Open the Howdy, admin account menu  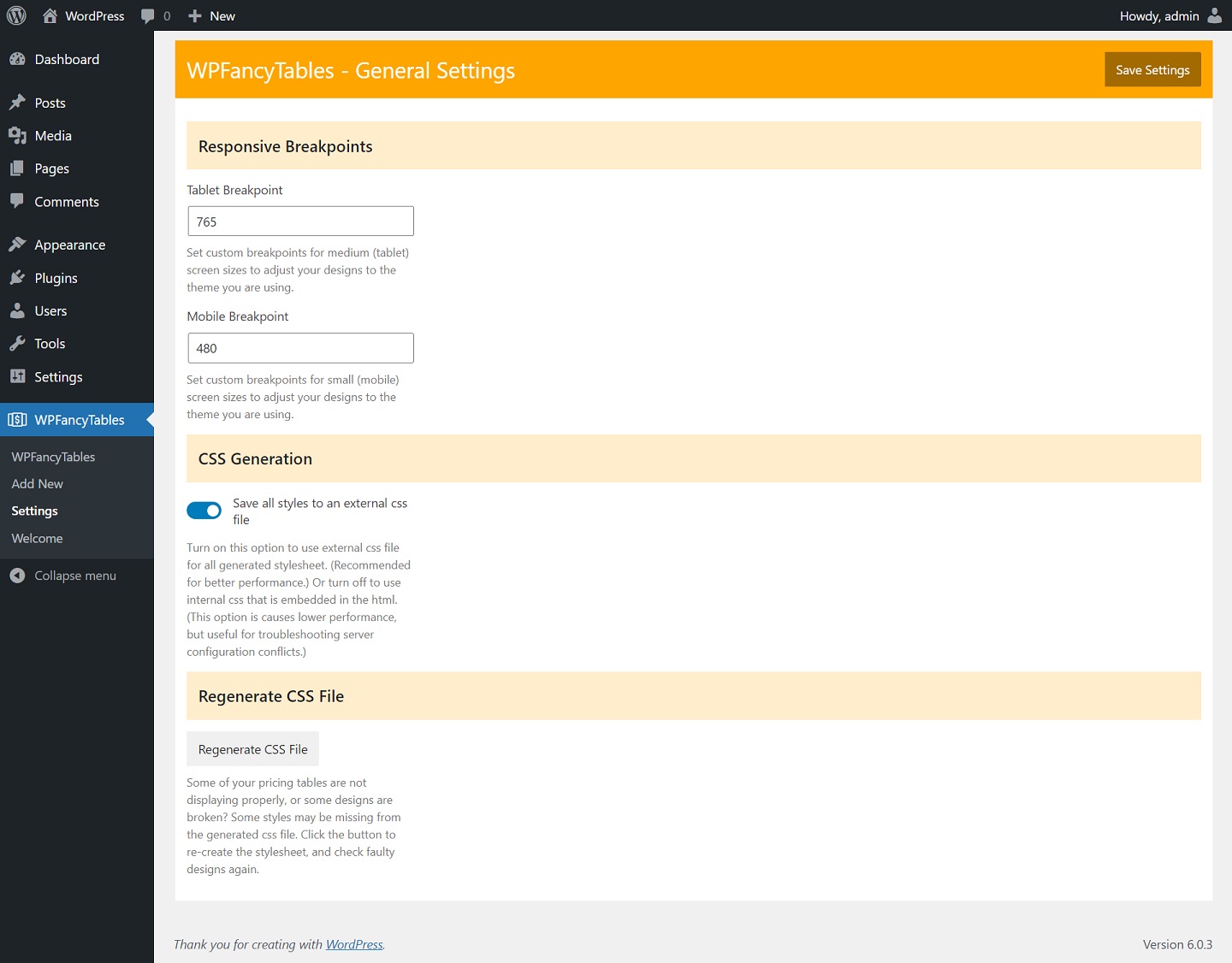tap(1159, 15)
